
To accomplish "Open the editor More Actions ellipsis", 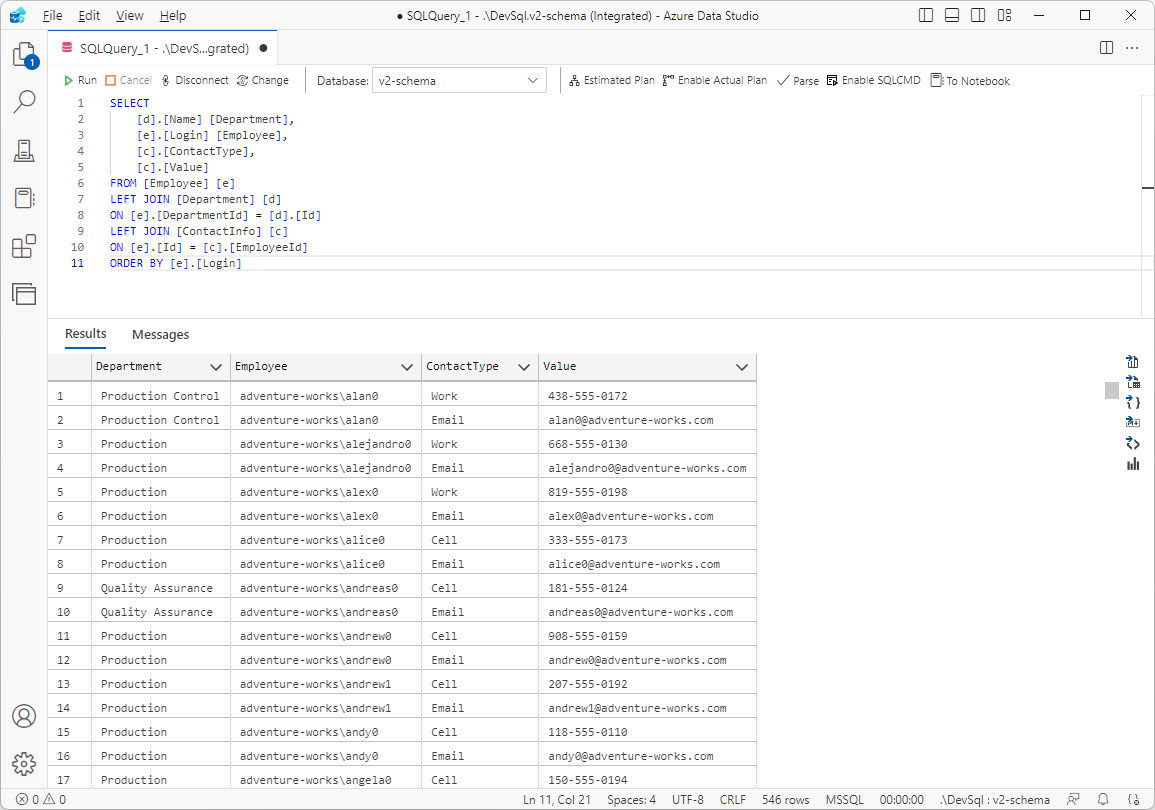I will 1132,48.
